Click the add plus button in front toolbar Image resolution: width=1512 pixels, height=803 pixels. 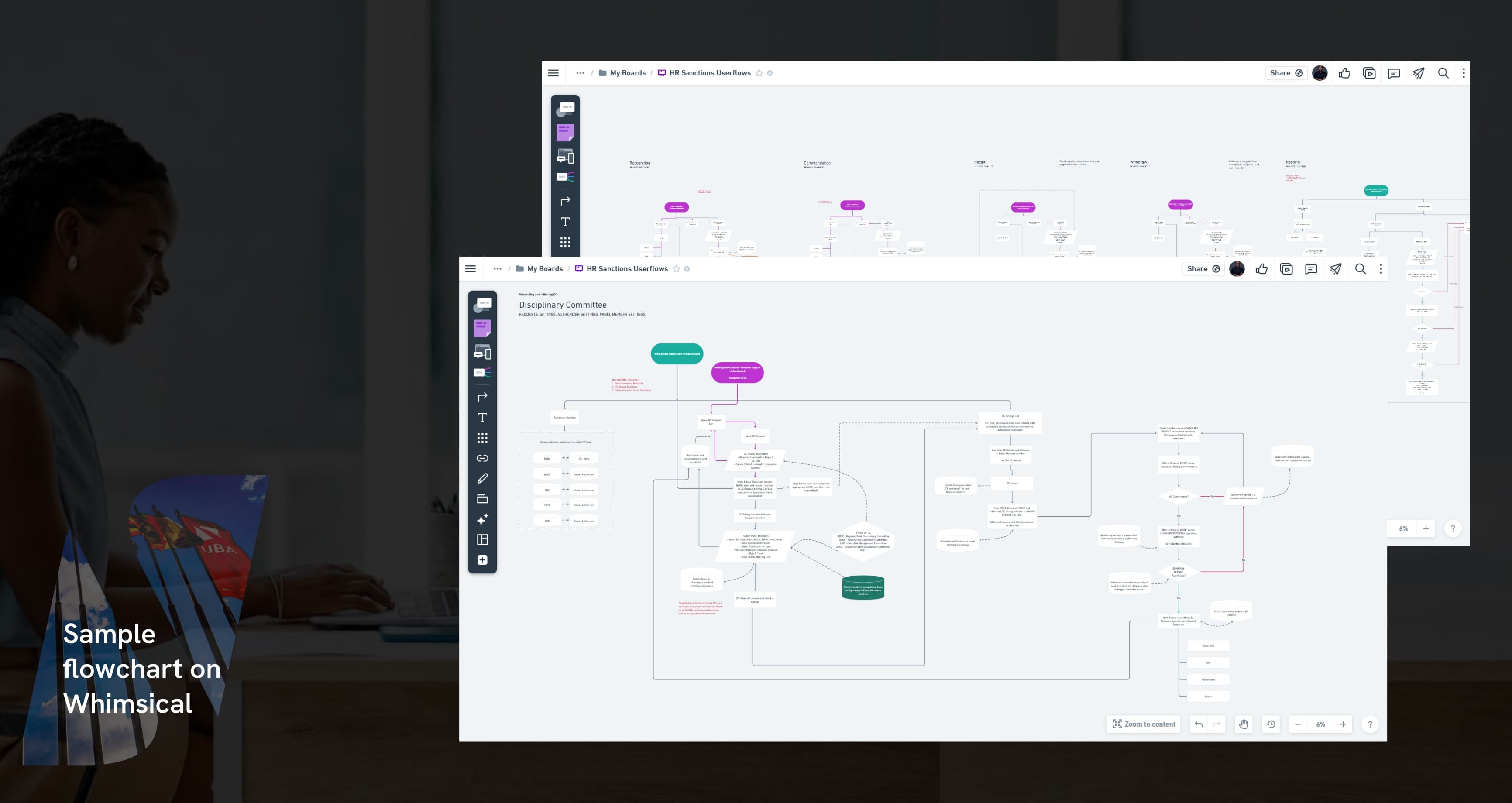[x=482, y=560]
